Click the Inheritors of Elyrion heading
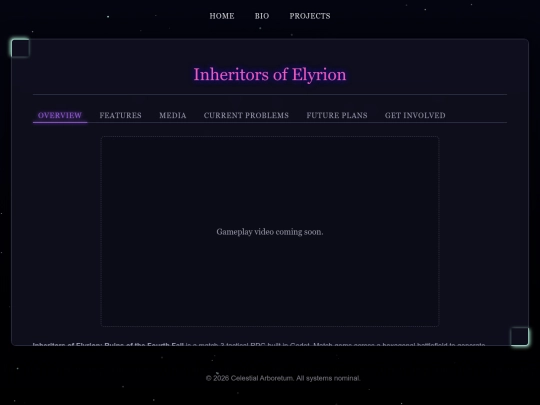540x405 pixels. tap(270, 74)
